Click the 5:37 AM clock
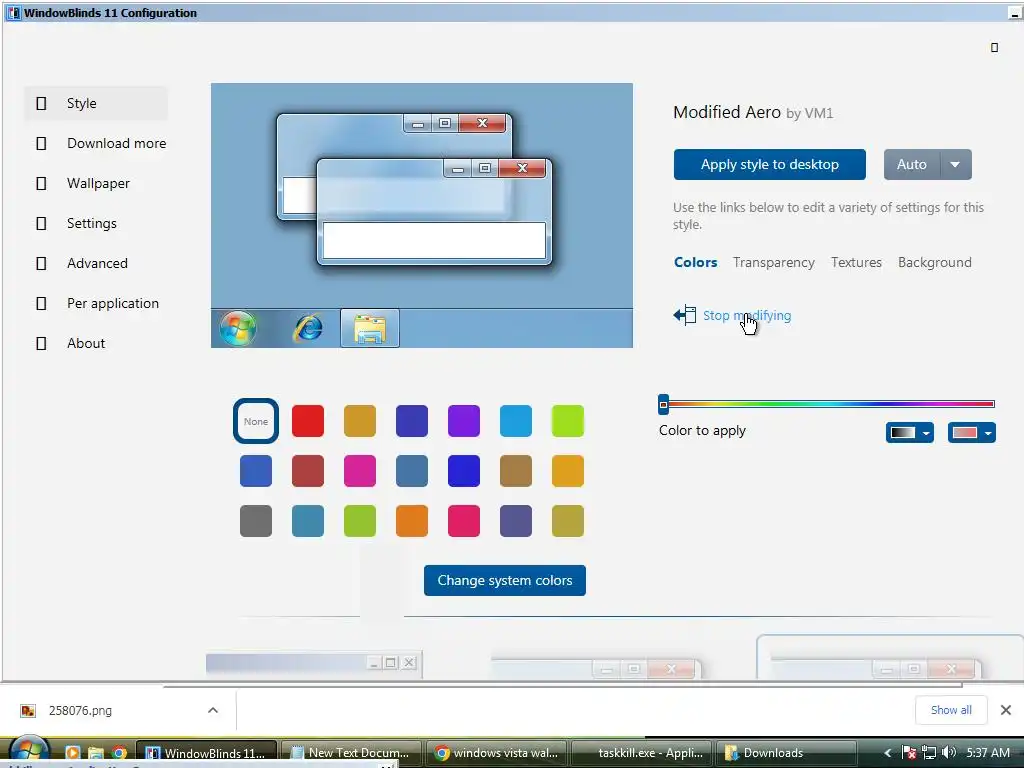 (988, 753)
